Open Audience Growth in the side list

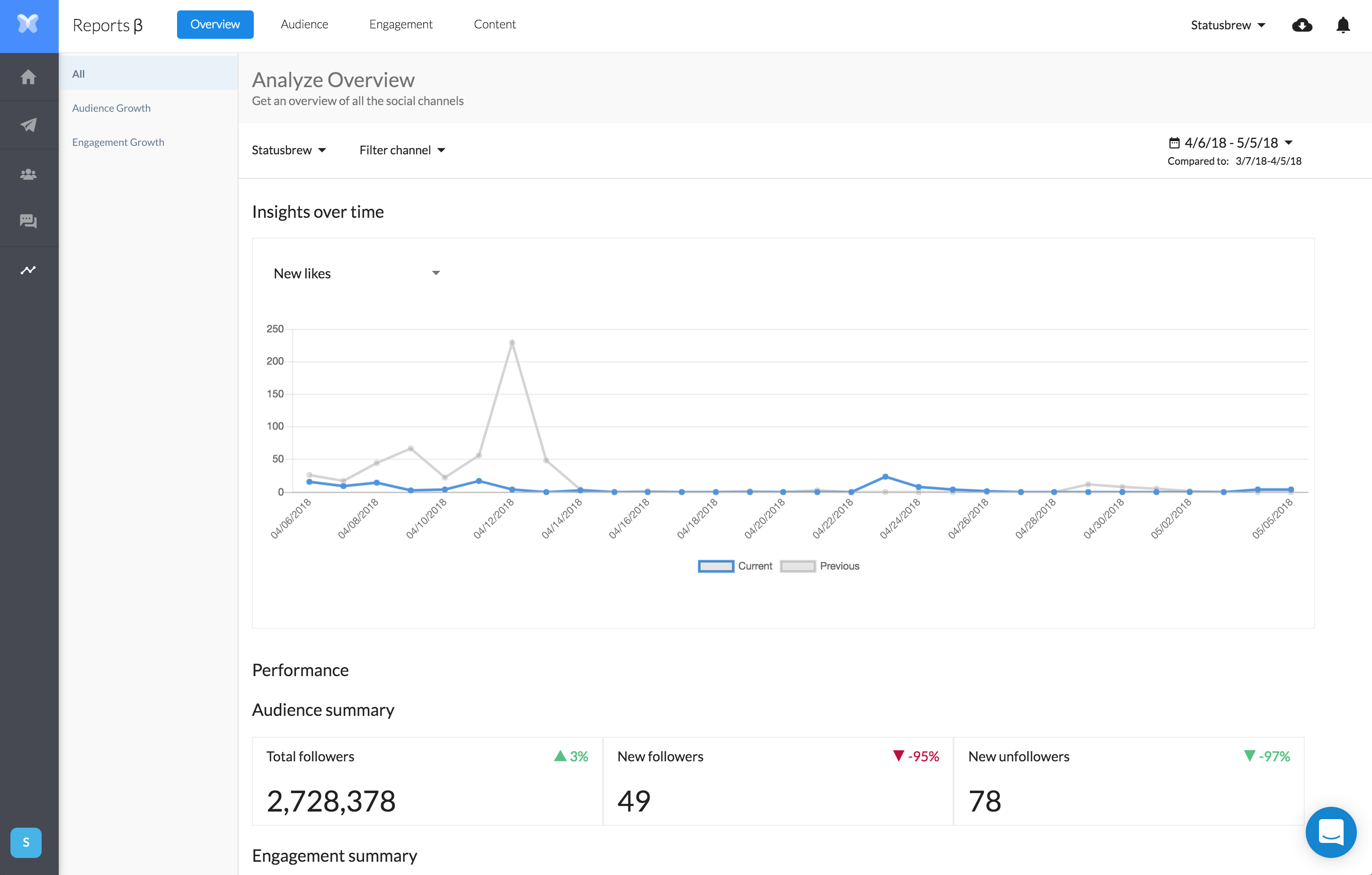point(112,107)
